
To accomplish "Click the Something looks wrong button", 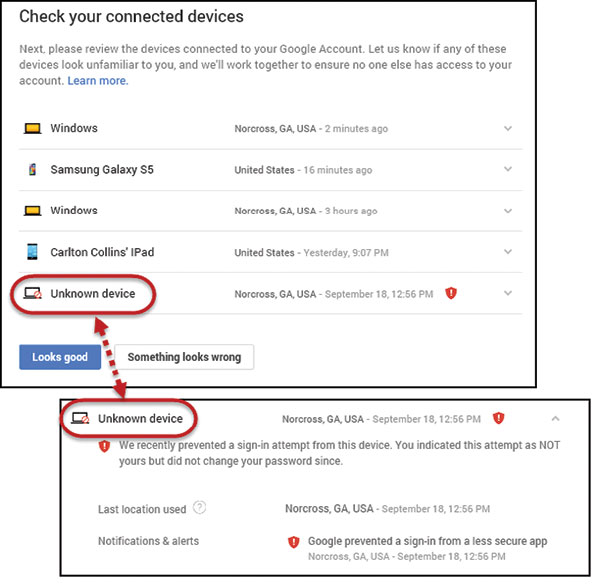I will click(184, 357).
